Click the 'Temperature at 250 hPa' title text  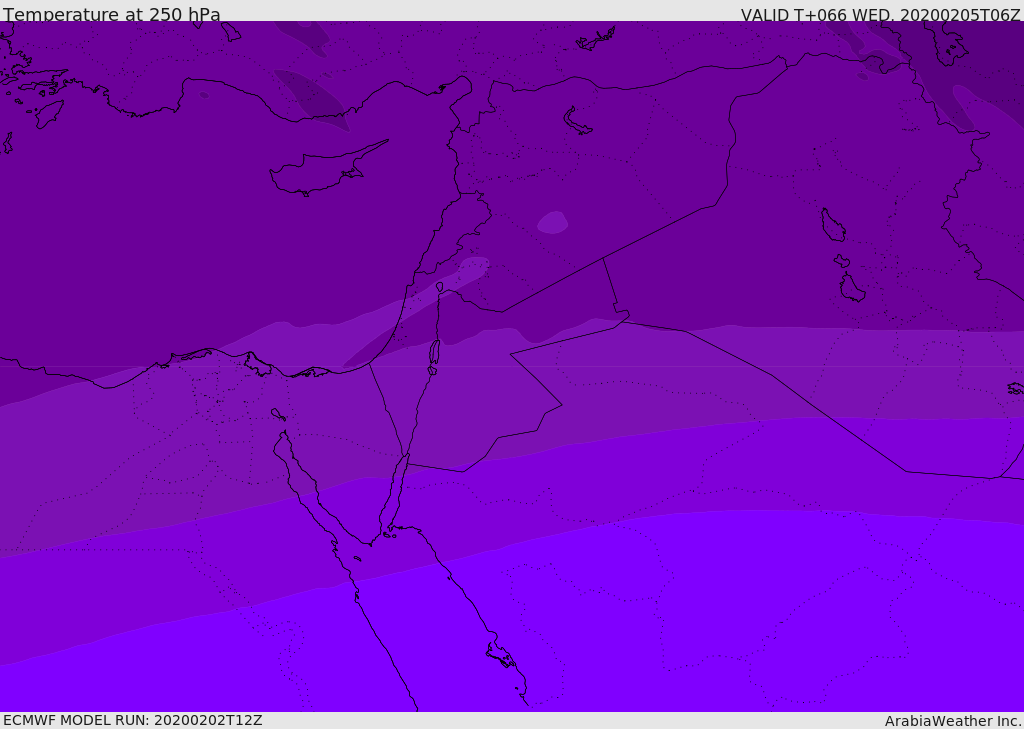(x=112, y=14)
